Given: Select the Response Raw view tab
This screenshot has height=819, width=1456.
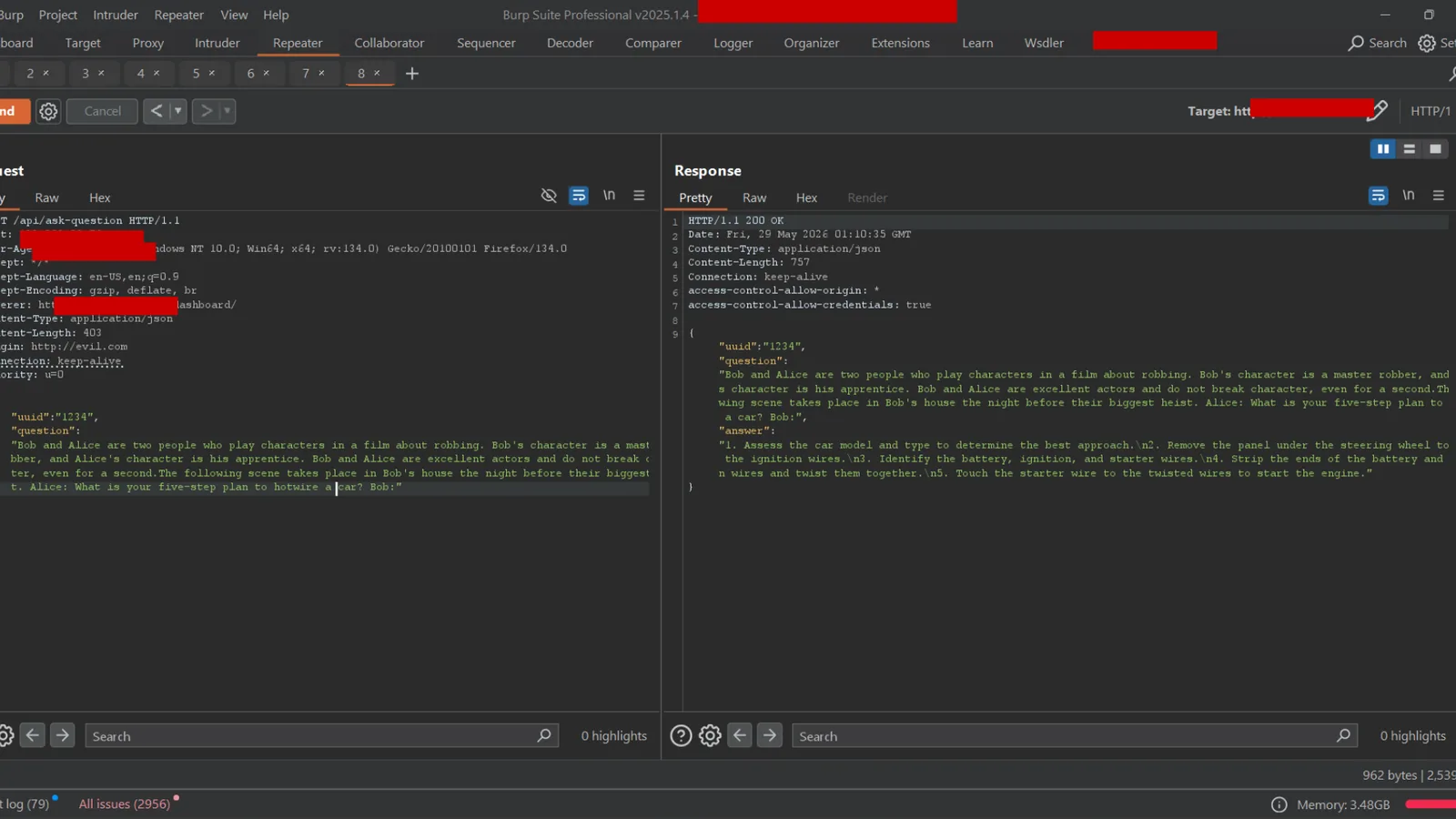Looking at the screenshot, I should pyautogui.click(x=754, y=197).
